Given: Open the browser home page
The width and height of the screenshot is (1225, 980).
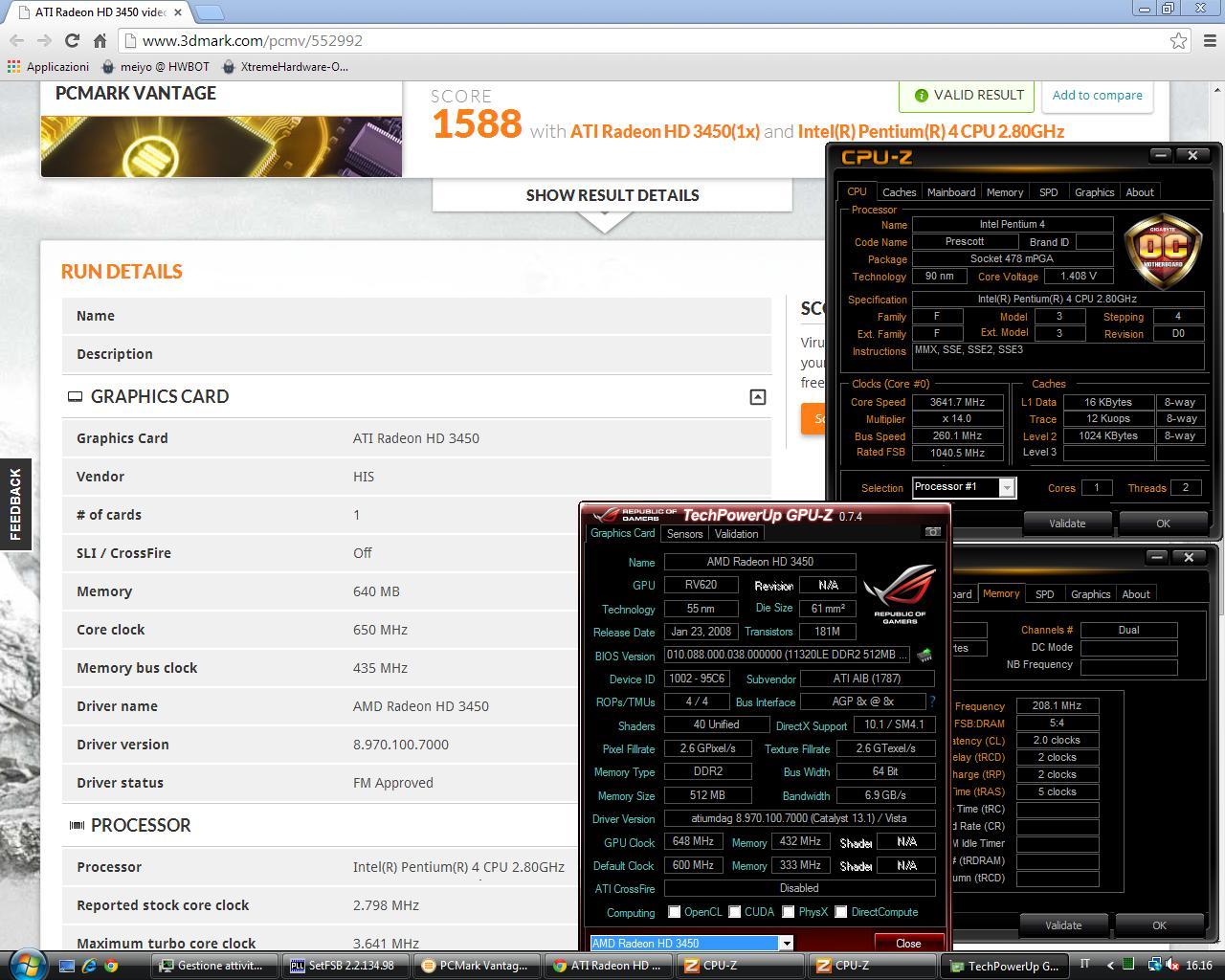Looking at the screenshot, I should click(100, 40).
